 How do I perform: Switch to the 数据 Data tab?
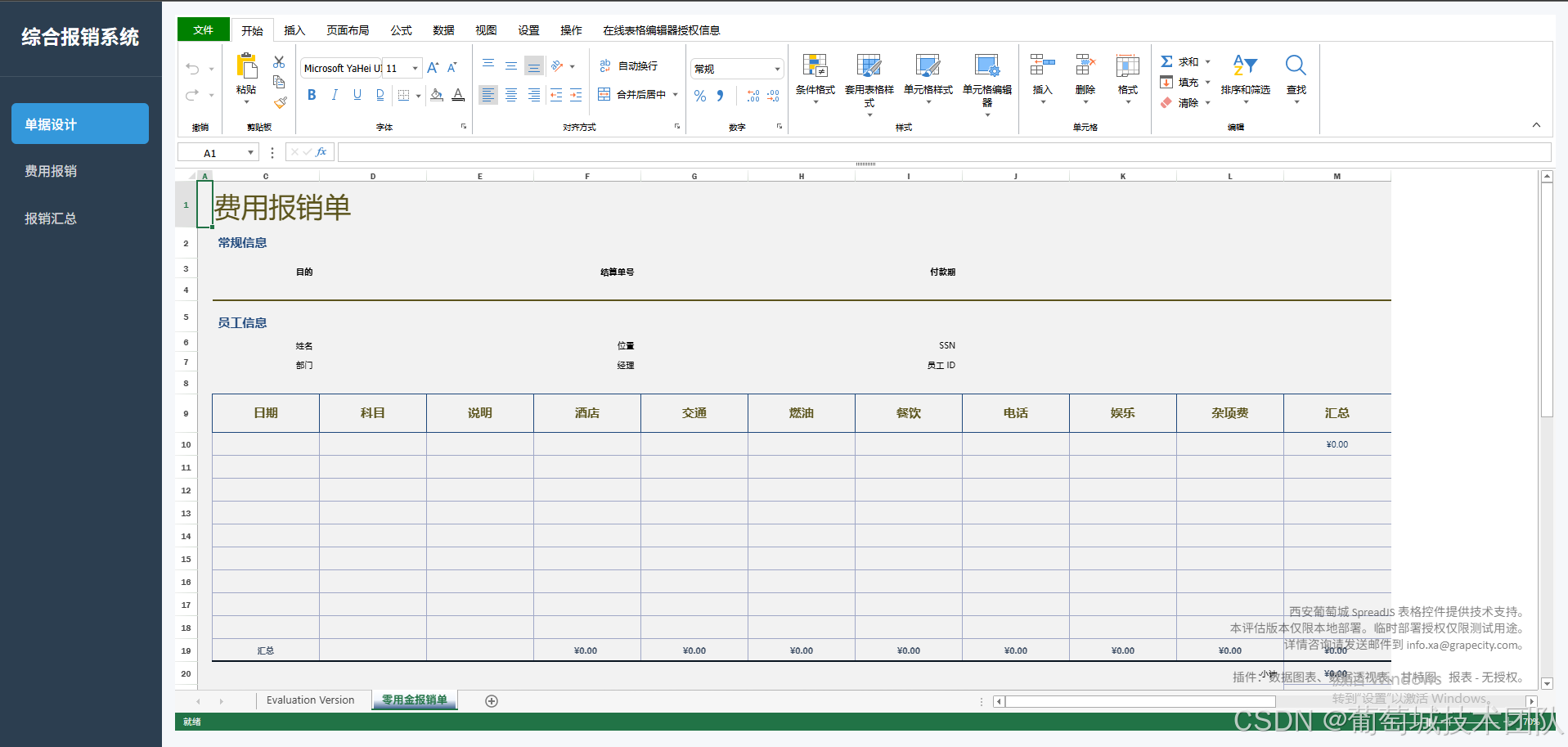click(443, 30)
